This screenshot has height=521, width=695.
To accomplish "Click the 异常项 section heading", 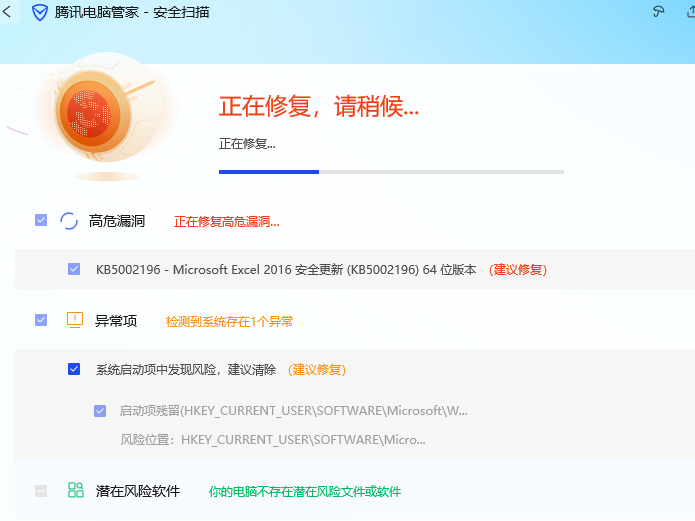I will 116,321.
